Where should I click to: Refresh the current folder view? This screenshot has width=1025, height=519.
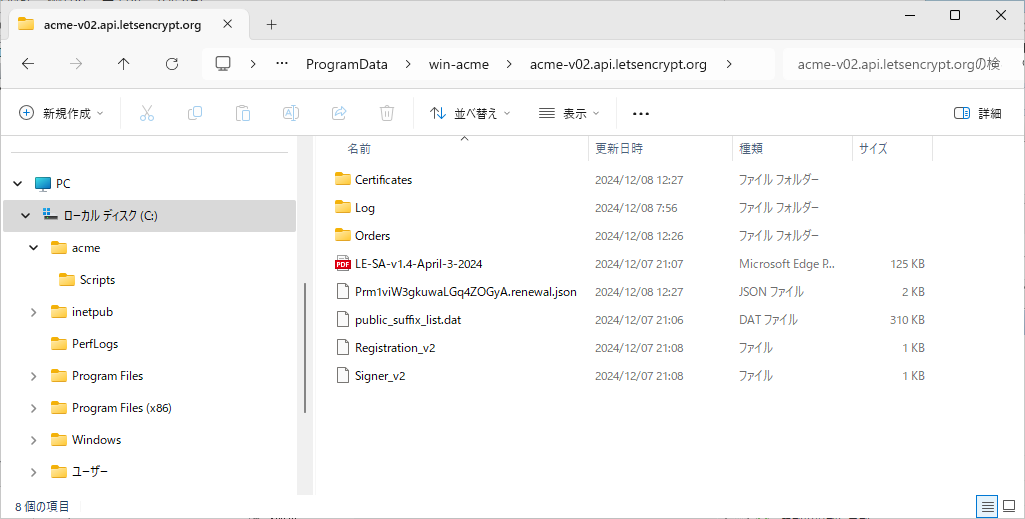(172, 64)
